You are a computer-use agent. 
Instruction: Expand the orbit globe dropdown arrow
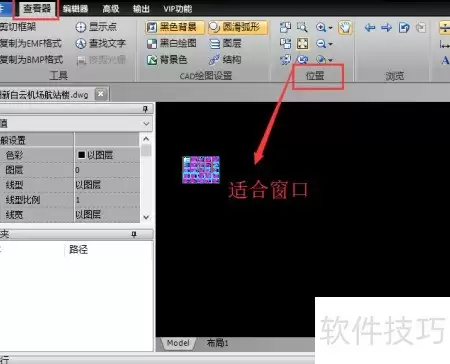click(330, 60)
